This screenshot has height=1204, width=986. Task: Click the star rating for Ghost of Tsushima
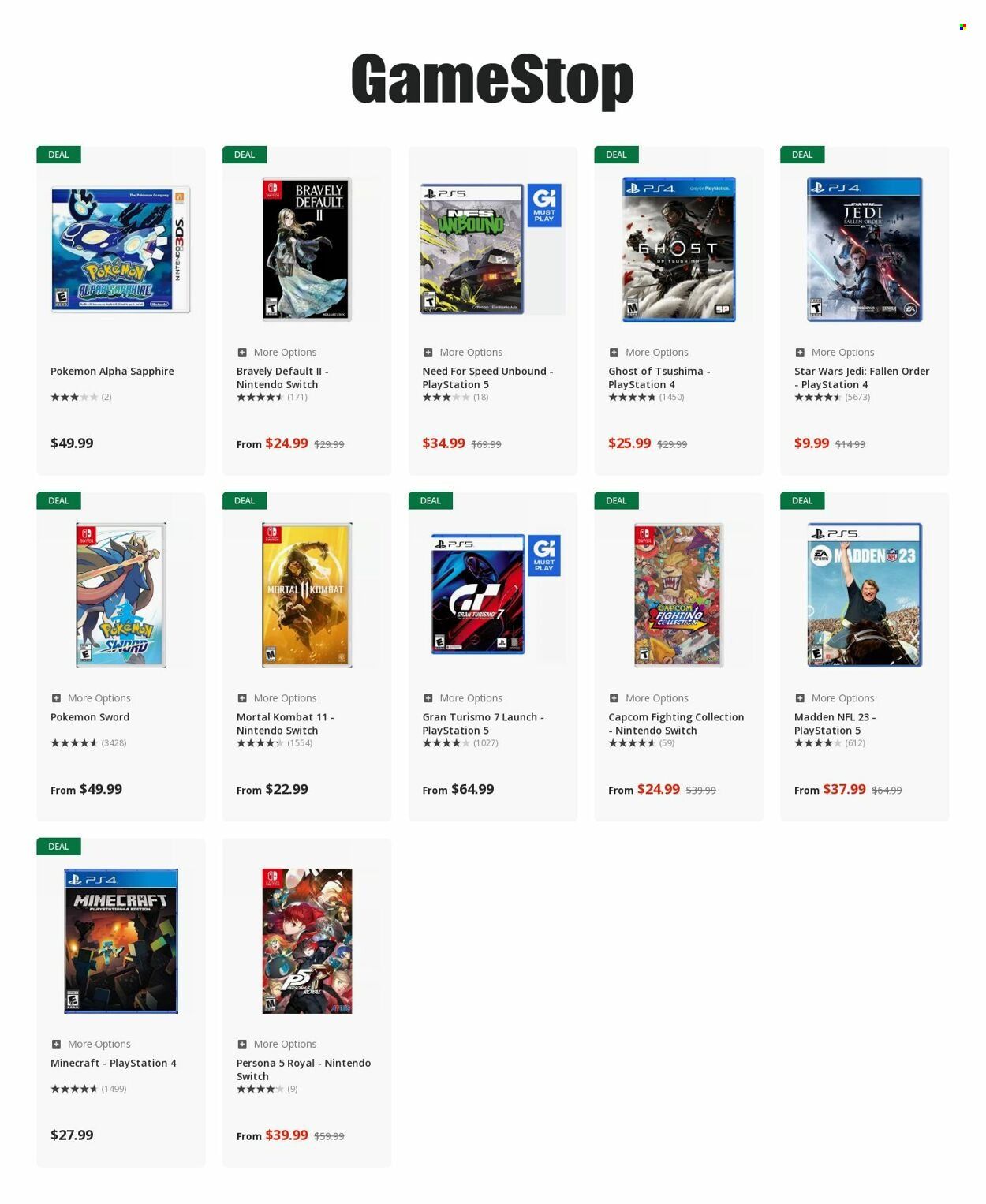tap(632, 398)
